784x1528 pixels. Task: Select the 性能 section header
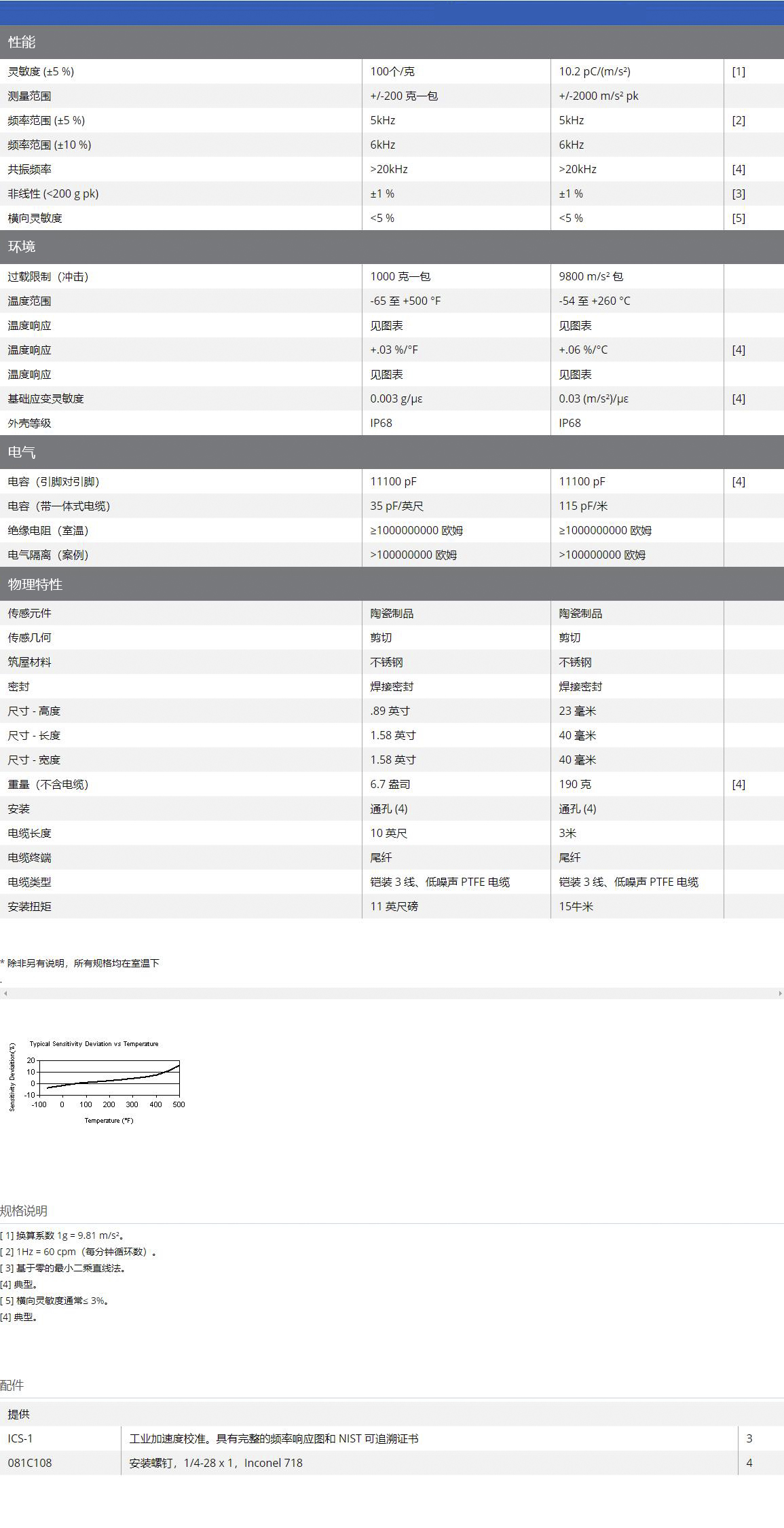(392, 42)
